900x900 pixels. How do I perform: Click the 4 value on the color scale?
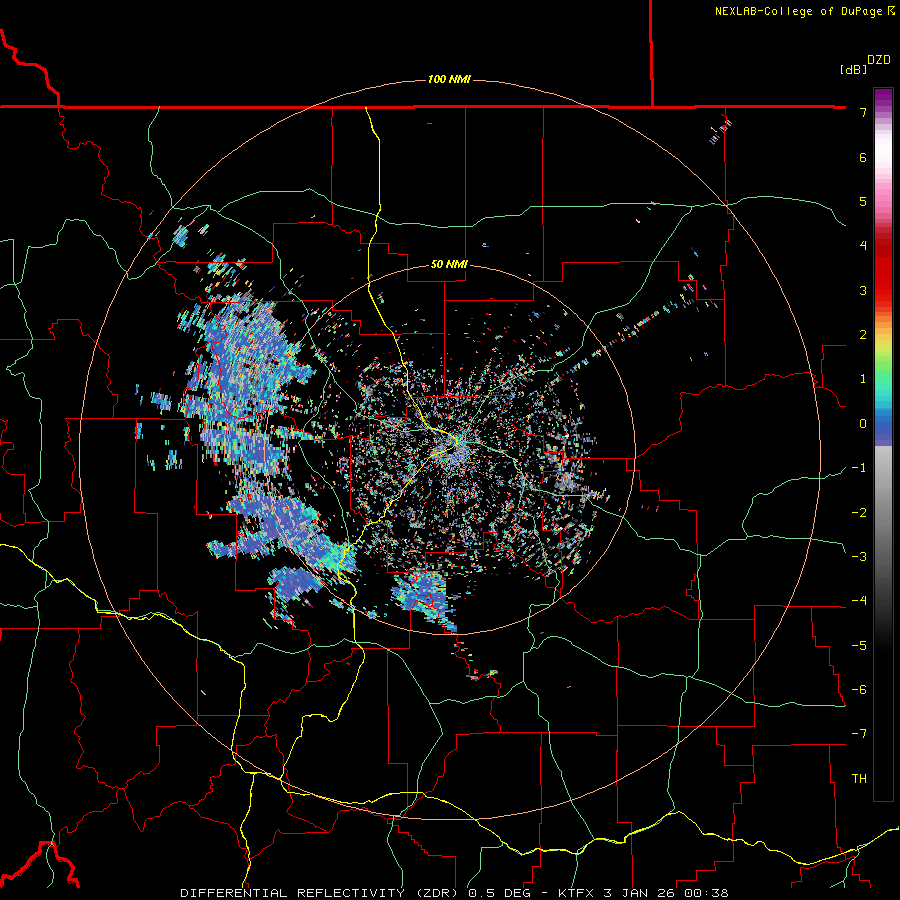click(863, 246)
